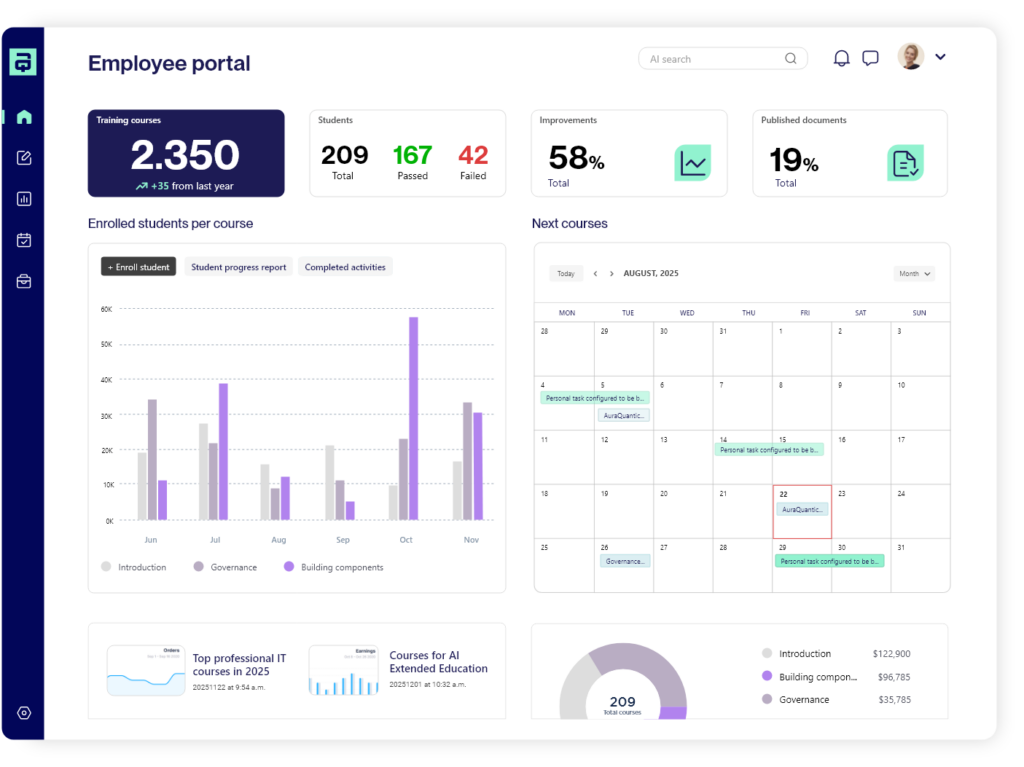Open the bar chart statistics sidebar icon
The width and height of the screenshot is (1024, 767).
[x=22, y=198]
